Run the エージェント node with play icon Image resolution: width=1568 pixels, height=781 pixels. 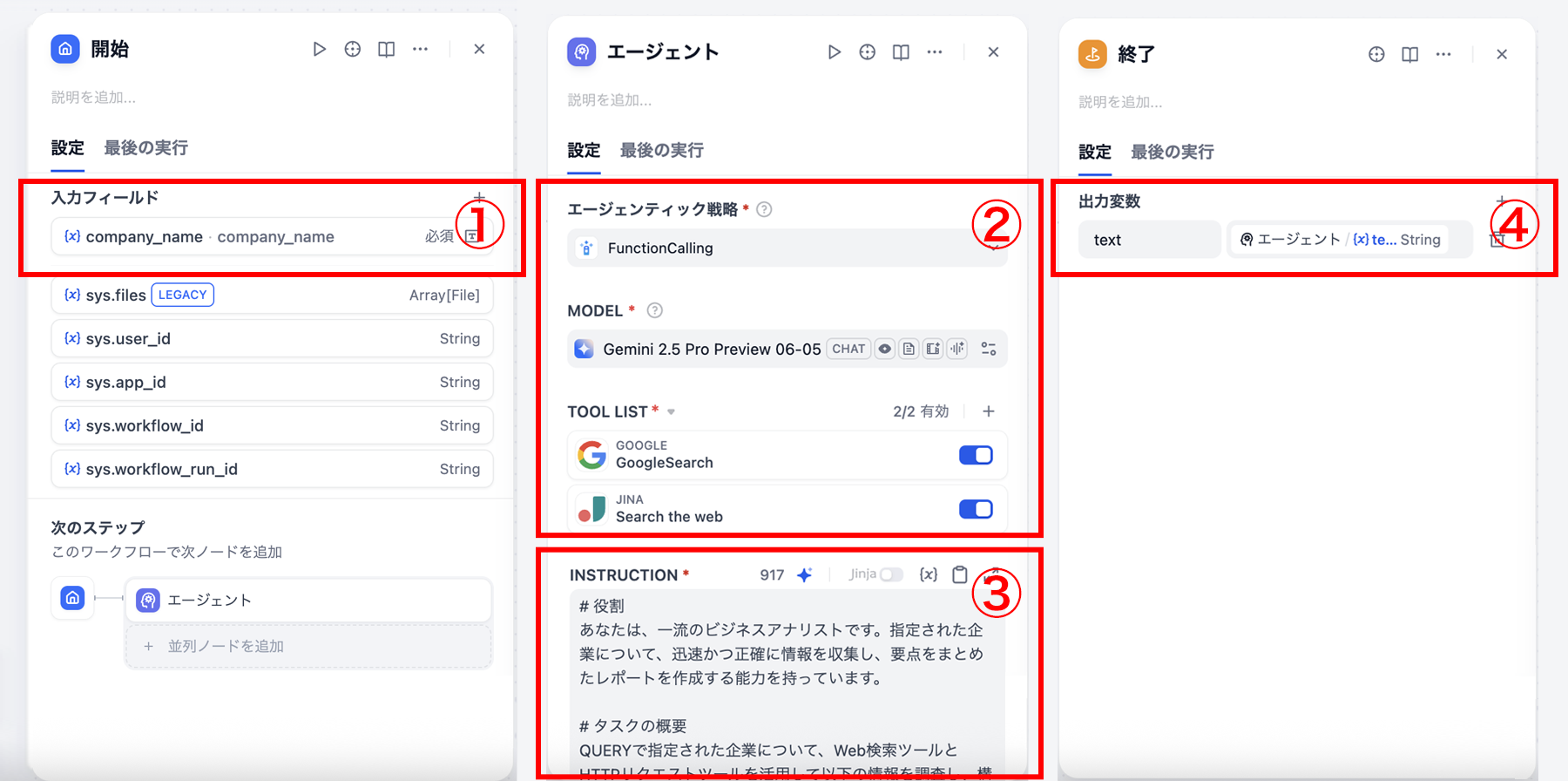[x=834, y=52]
